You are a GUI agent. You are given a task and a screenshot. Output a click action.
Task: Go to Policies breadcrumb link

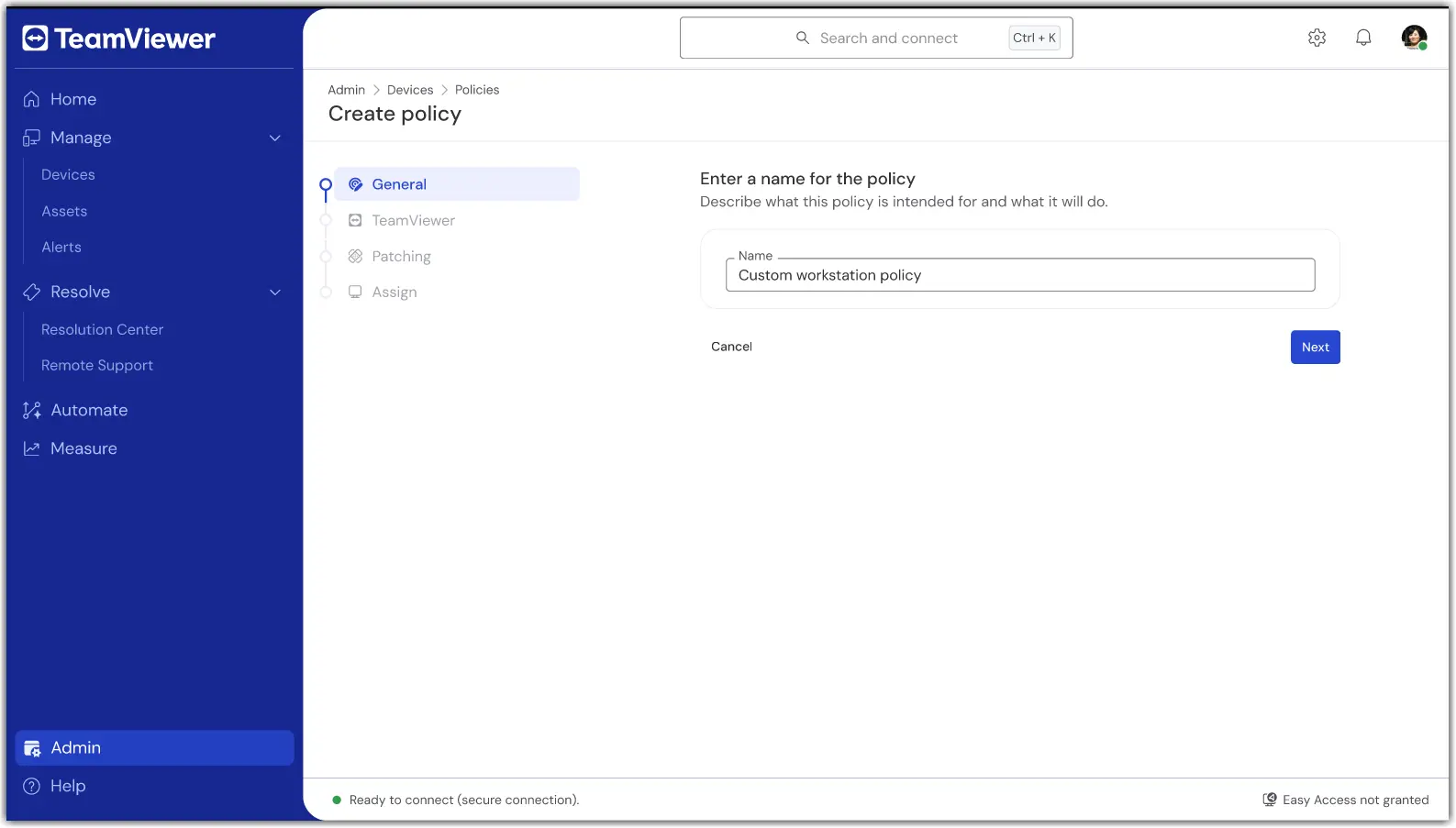pos(477,90)
